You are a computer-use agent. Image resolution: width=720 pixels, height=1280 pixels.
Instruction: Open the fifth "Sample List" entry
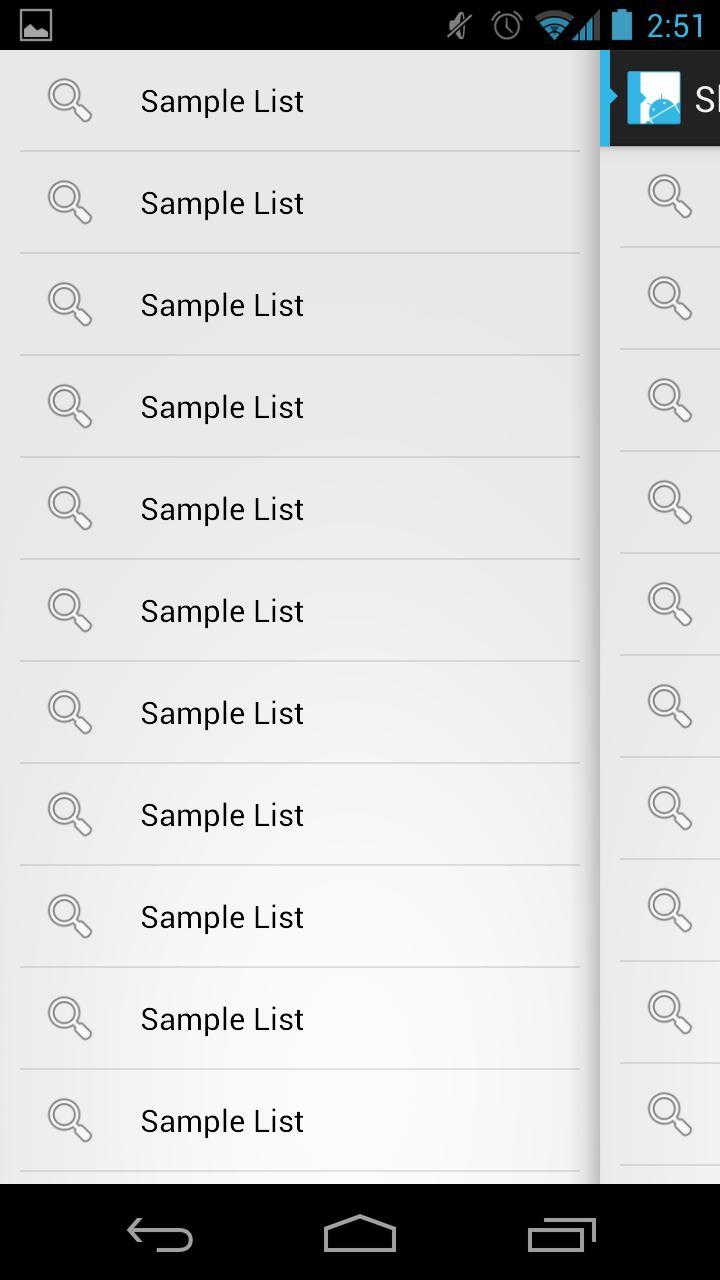point(222,509)
